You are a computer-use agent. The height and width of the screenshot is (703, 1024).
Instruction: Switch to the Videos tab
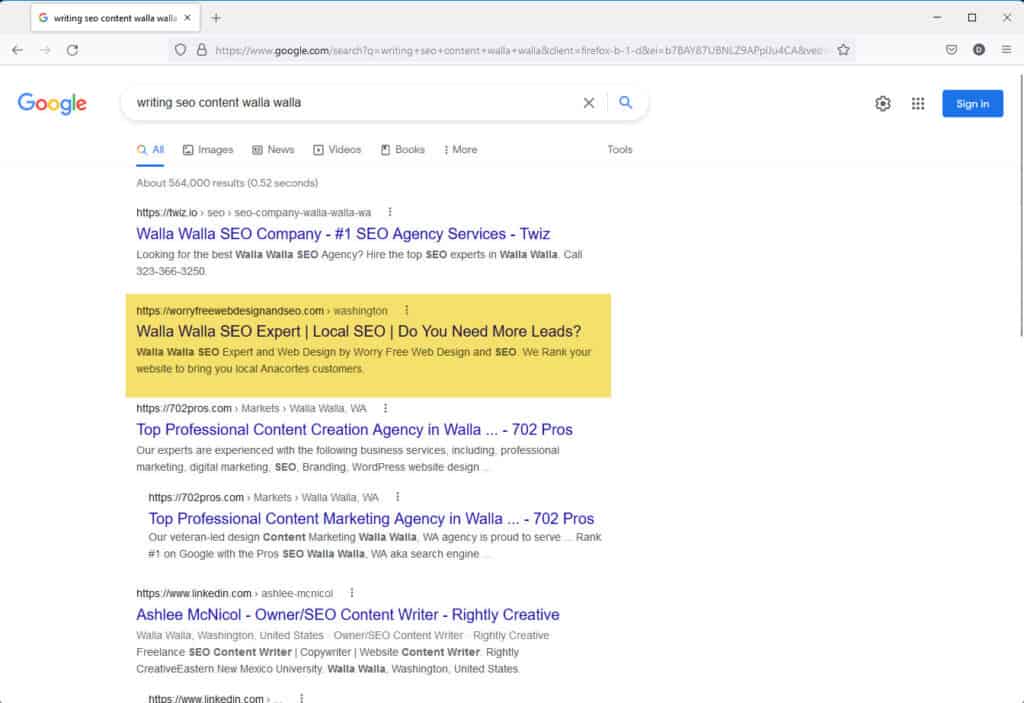click(337, 150)
